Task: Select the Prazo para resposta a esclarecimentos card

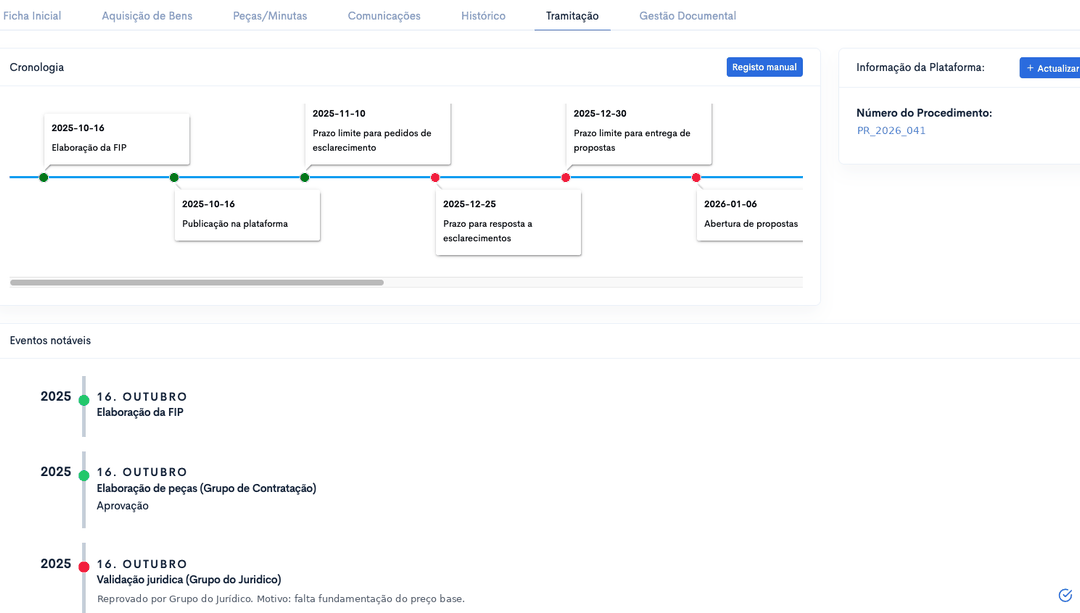Action: pyautogui.click(x=508, y=222)
